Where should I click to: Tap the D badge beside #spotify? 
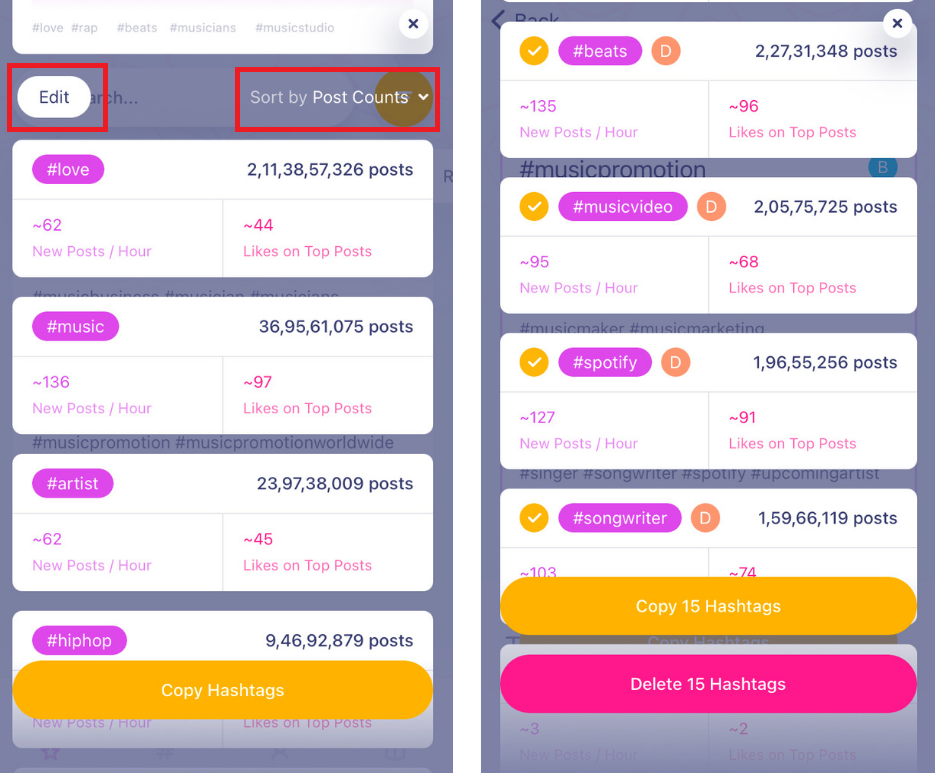[x=675, y=362]
